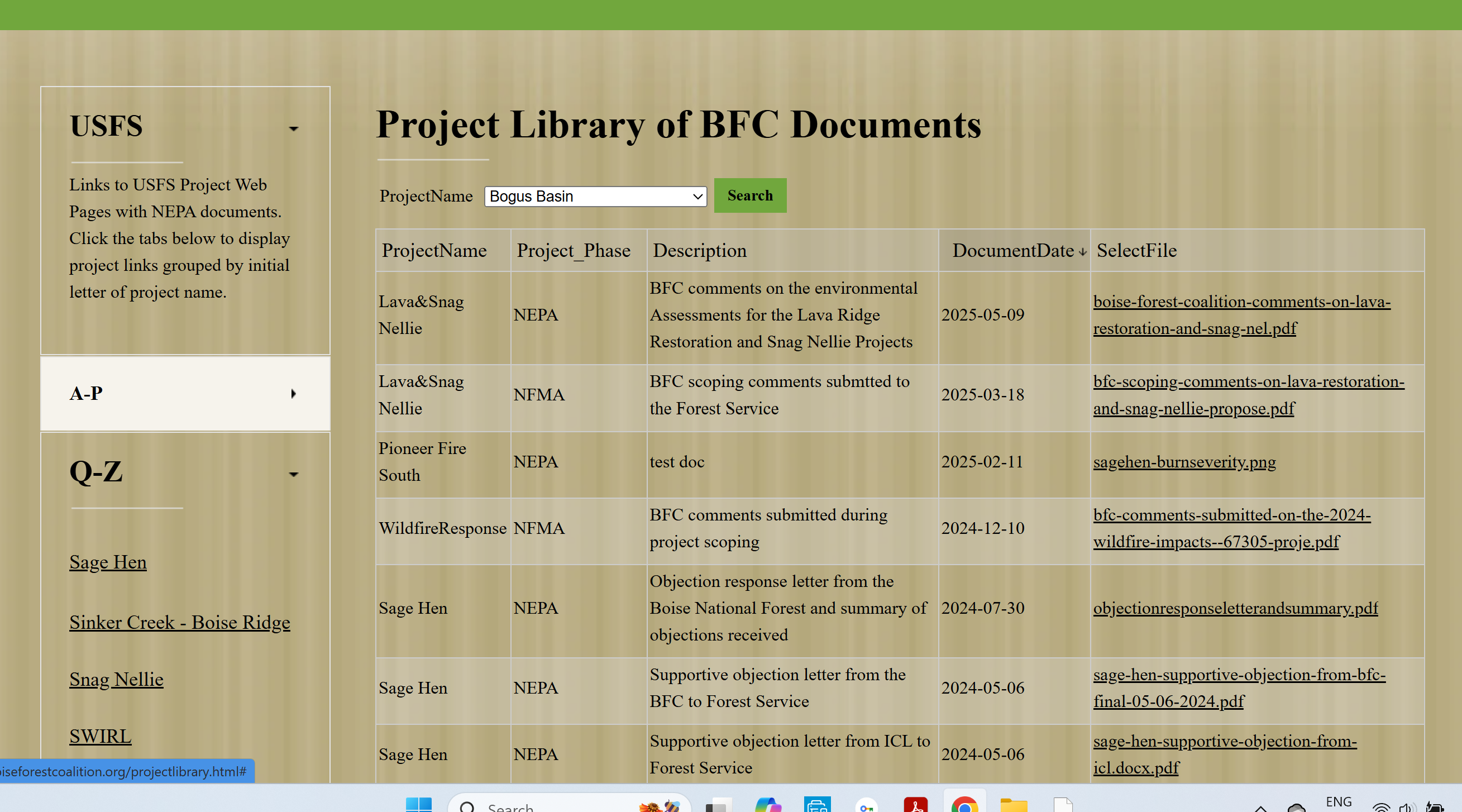Open bfc-comments-submitted-on-the-2024-wildfire-impacts PDF link
1462x812 pixels.
click(x=1231, y=528)
